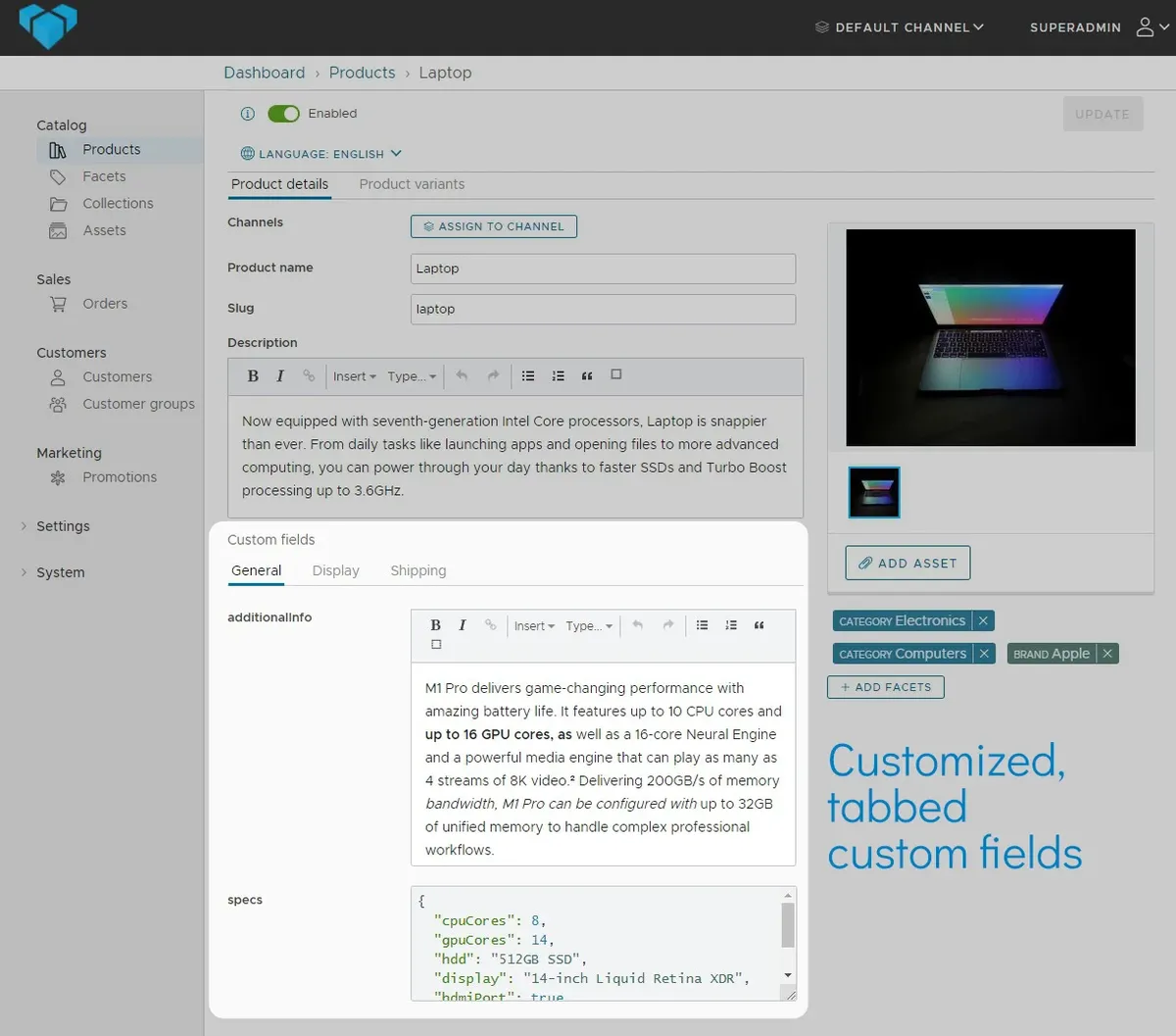This screenshot has width=1176, height=1036.
Task: Click the Vendure logo in header
Action: [47, 26]
